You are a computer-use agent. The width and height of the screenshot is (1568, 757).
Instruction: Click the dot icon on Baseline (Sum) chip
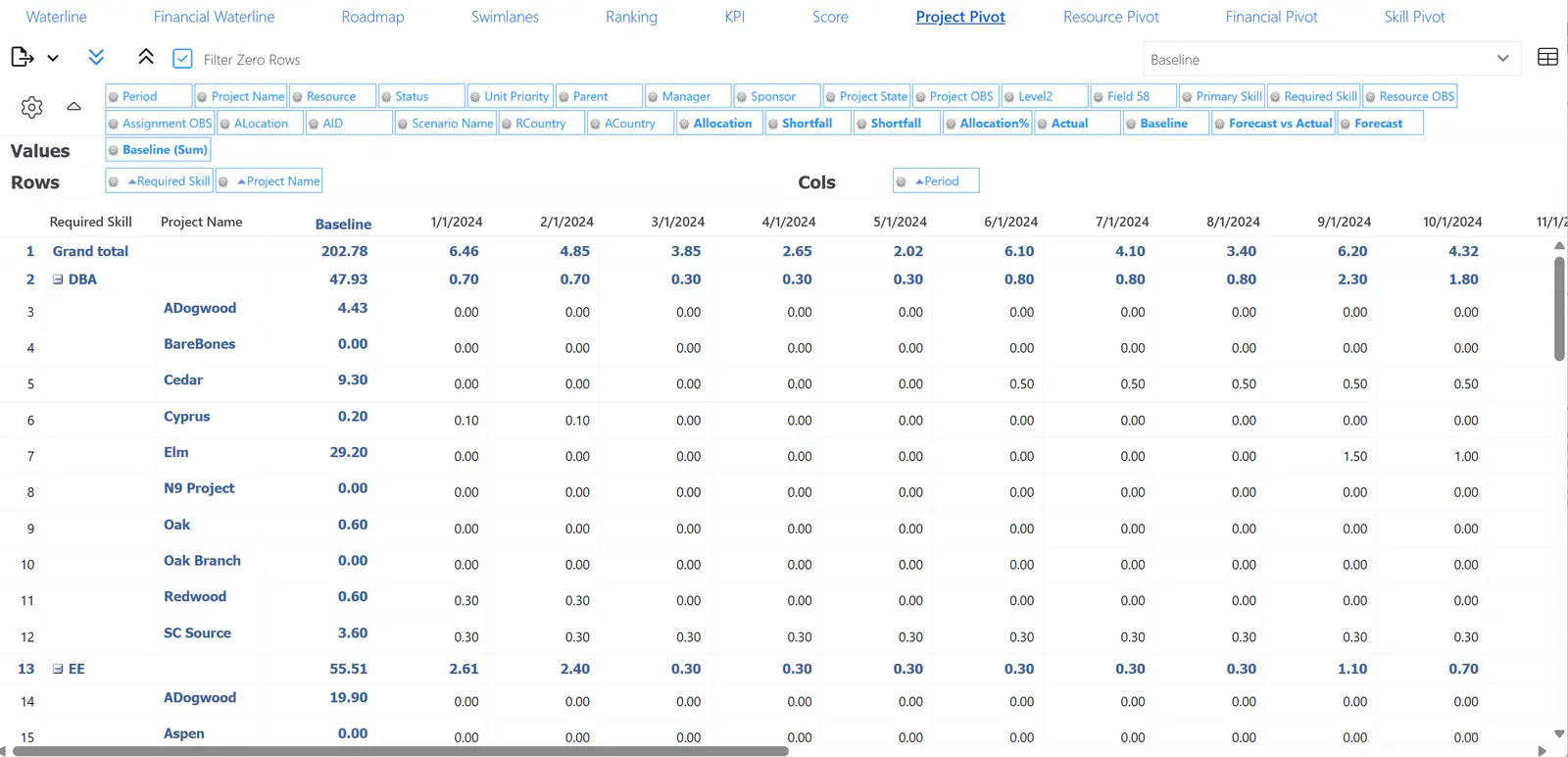(x=114, y=150)
